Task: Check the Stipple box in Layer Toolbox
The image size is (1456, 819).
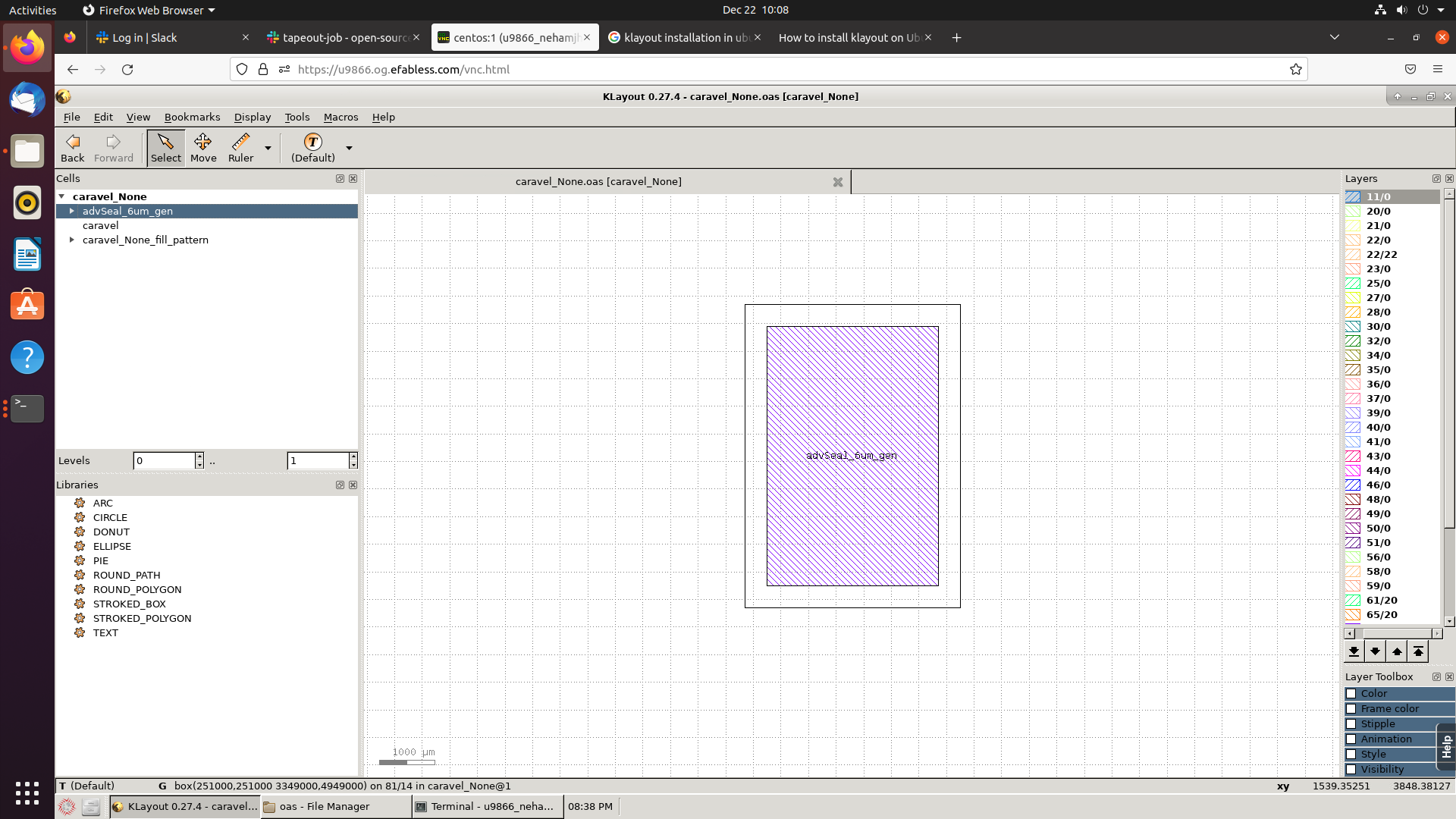Action: pyautogui.click(x=1353, y=724)
